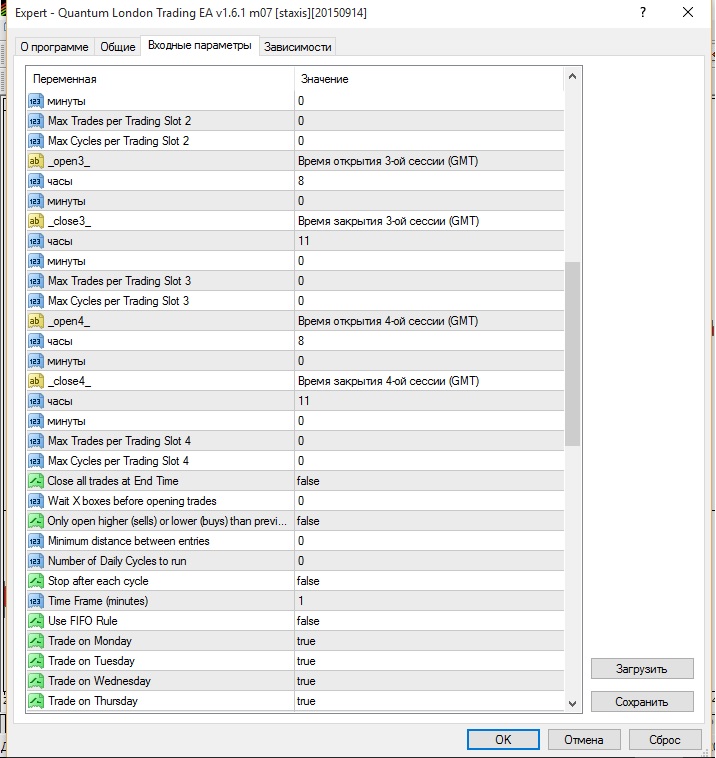Confirm settings with the OK button
The height and width of the screenshot is (758, 716).
point(503,740)
